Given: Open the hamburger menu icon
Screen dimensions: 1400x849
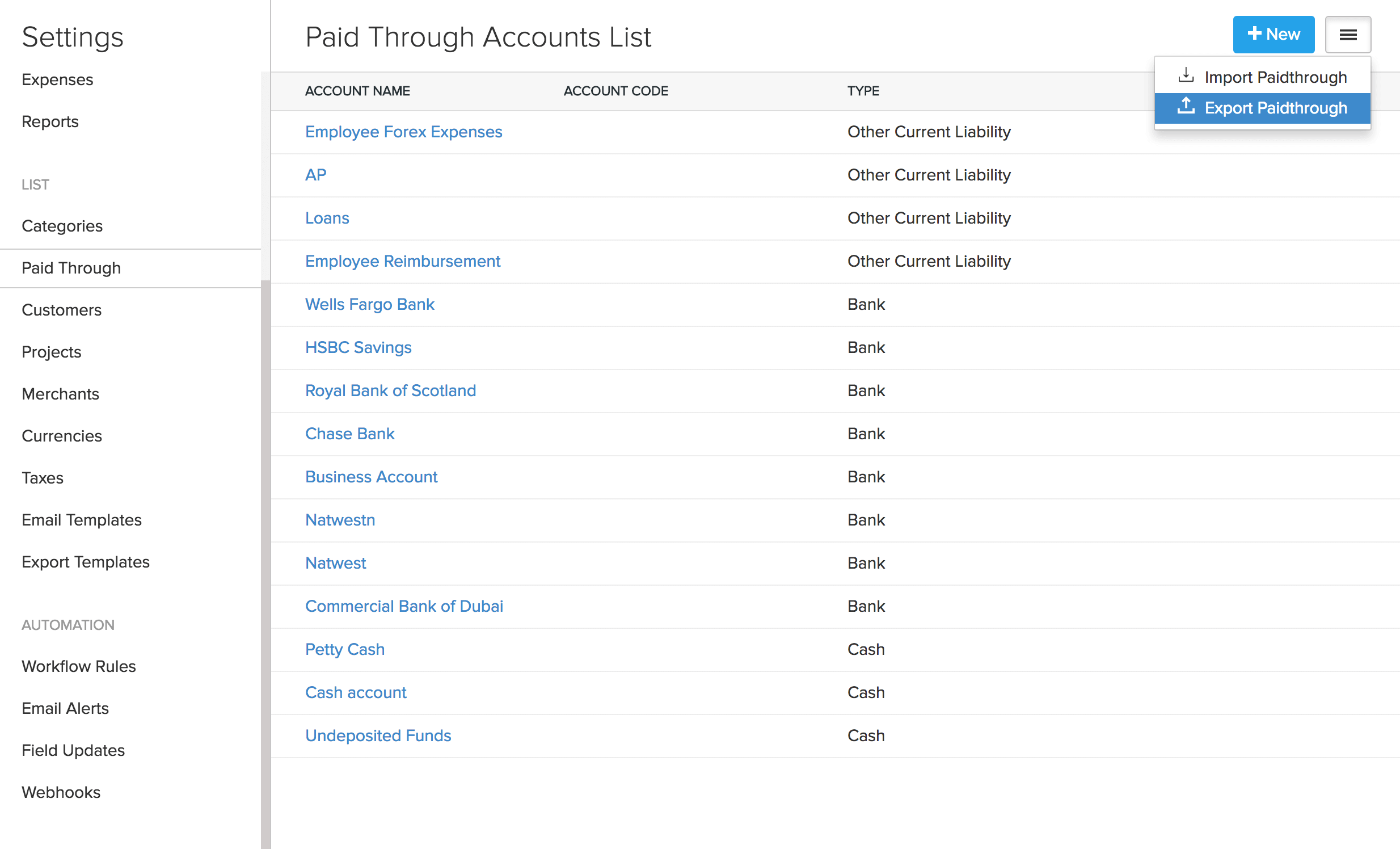Looking at the screenshot, I should (x=1348, y=35).
